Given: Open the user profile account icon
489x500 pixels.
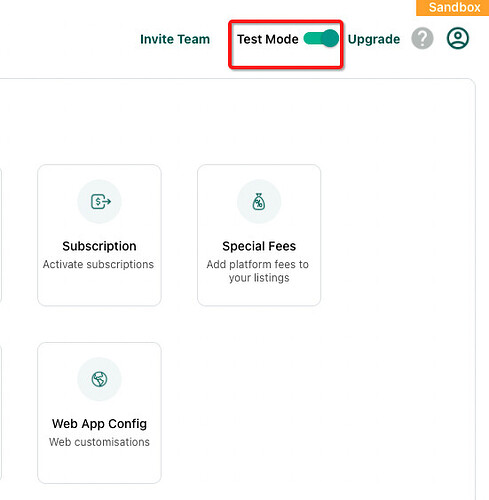Looking at the screenshot, I should pos(458,38).
